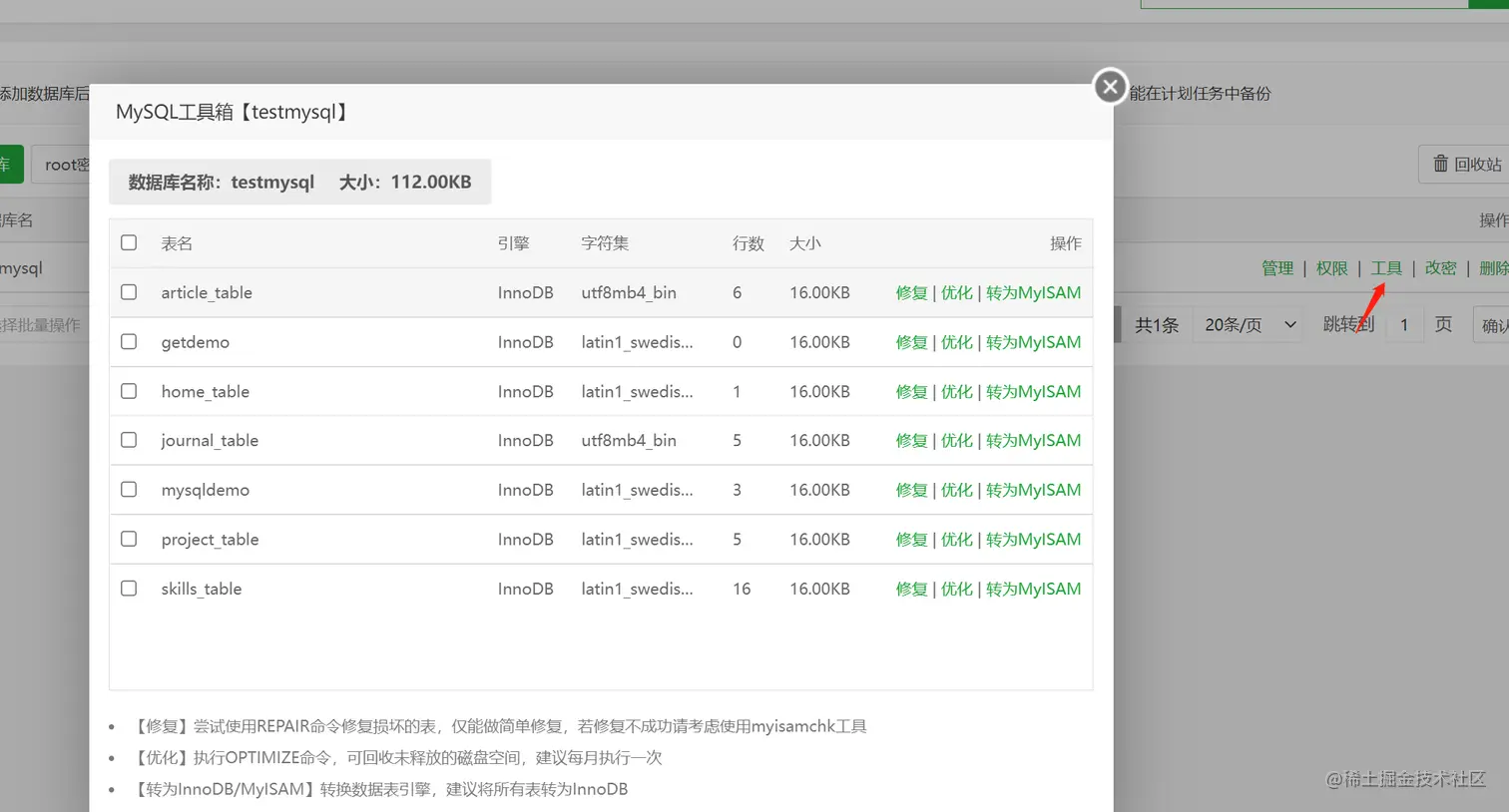Screen dimensions: 1509x812
Task: Click 优化 for getdemo
Action: pos(956,342)
